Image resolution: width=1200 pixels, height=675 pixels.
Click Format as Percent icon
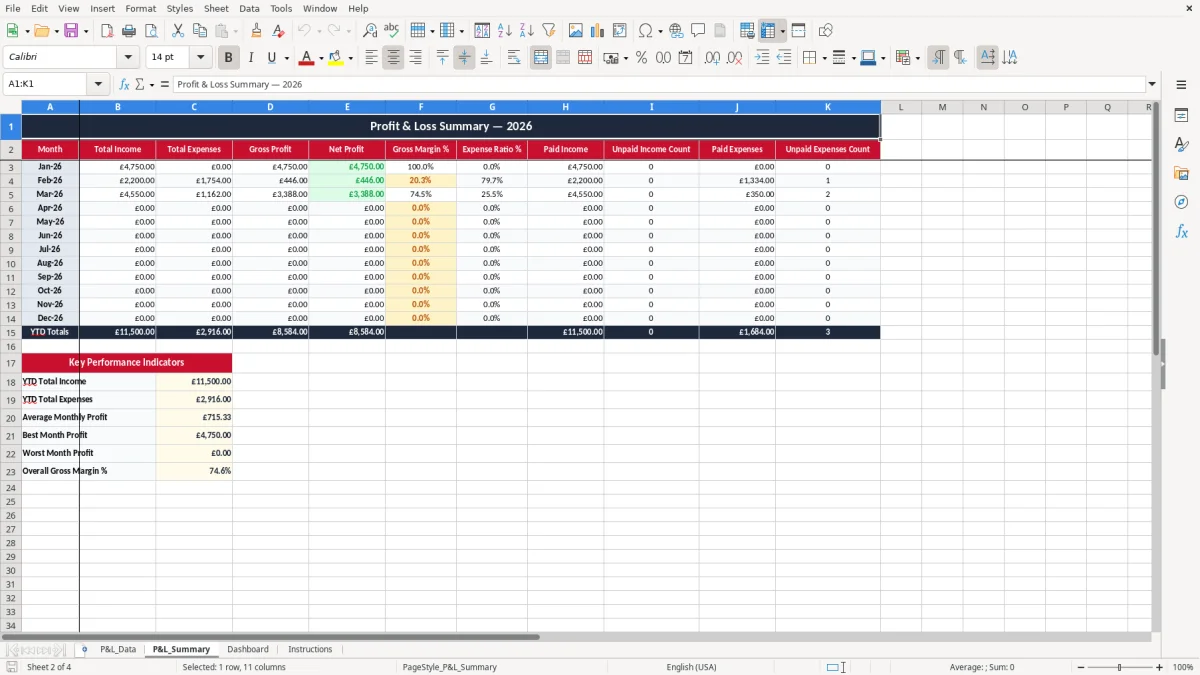click(641, 58)
